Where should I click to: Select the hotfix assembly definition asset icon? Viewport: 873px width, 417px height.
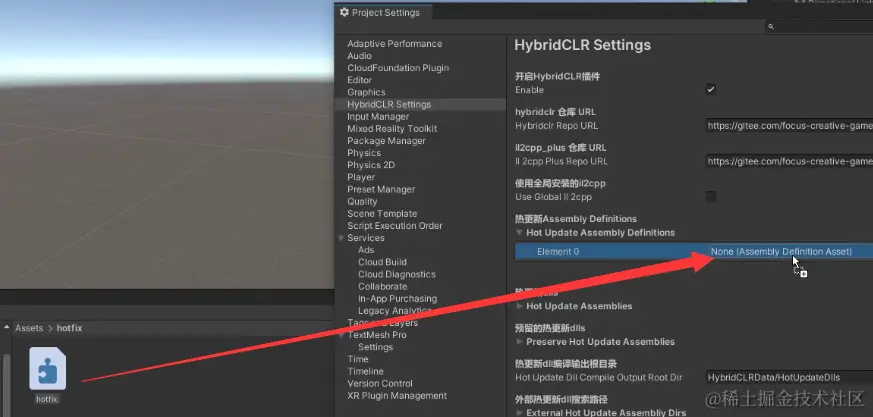coord(47,369)
